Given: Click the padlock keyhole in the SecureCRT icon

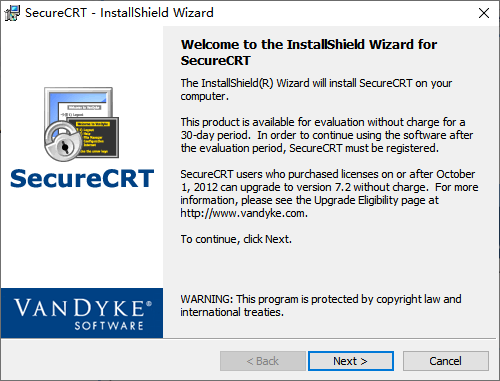Looking at the screenshot, I should click(64, 146).
